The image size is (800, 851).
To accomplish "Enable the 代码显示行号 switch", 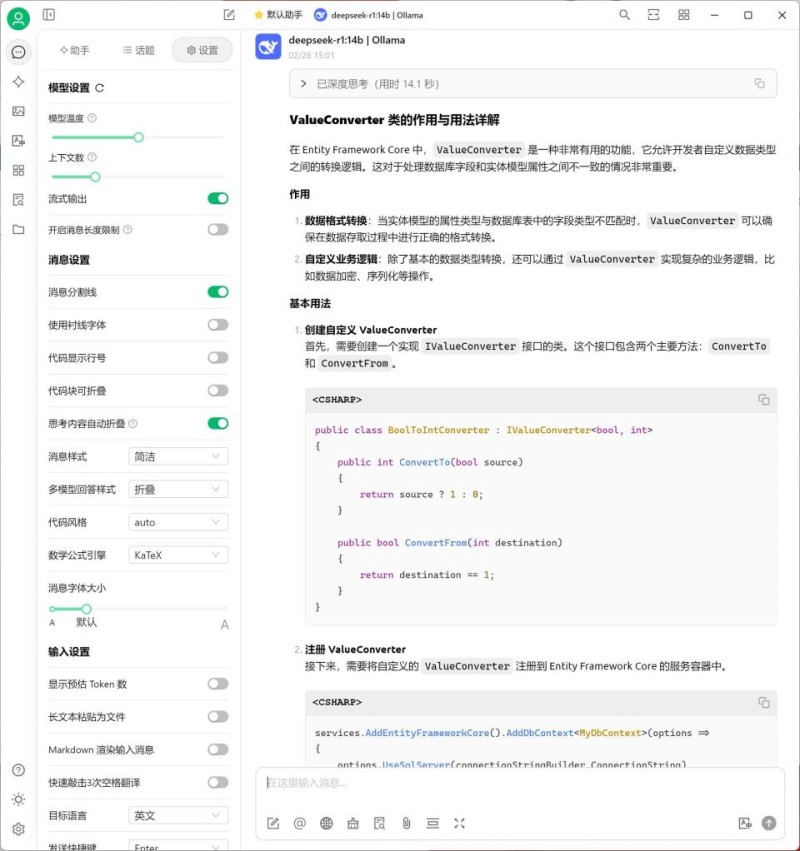I will point(217,357).
